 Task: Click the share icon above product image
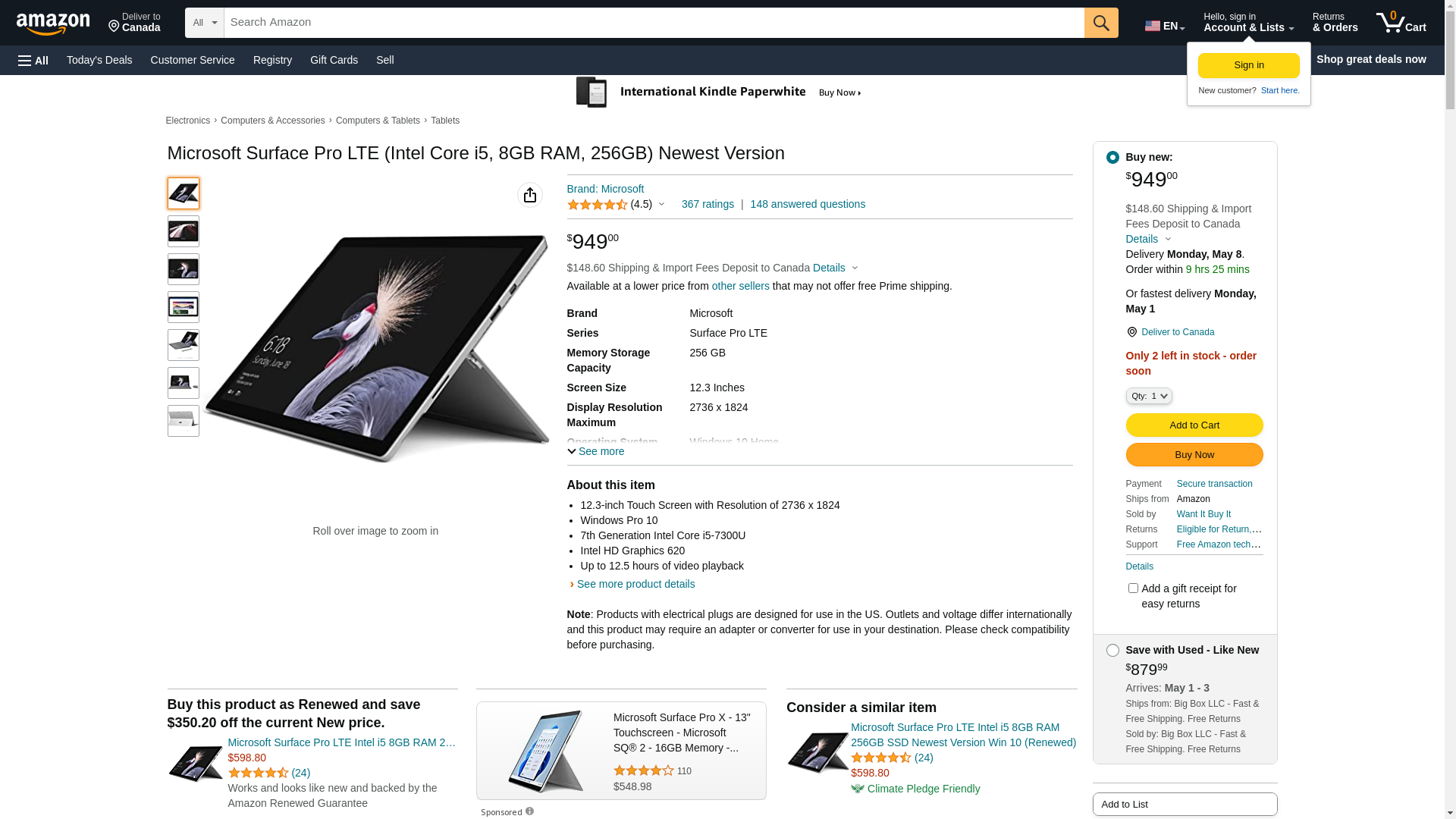coord(530,195)
